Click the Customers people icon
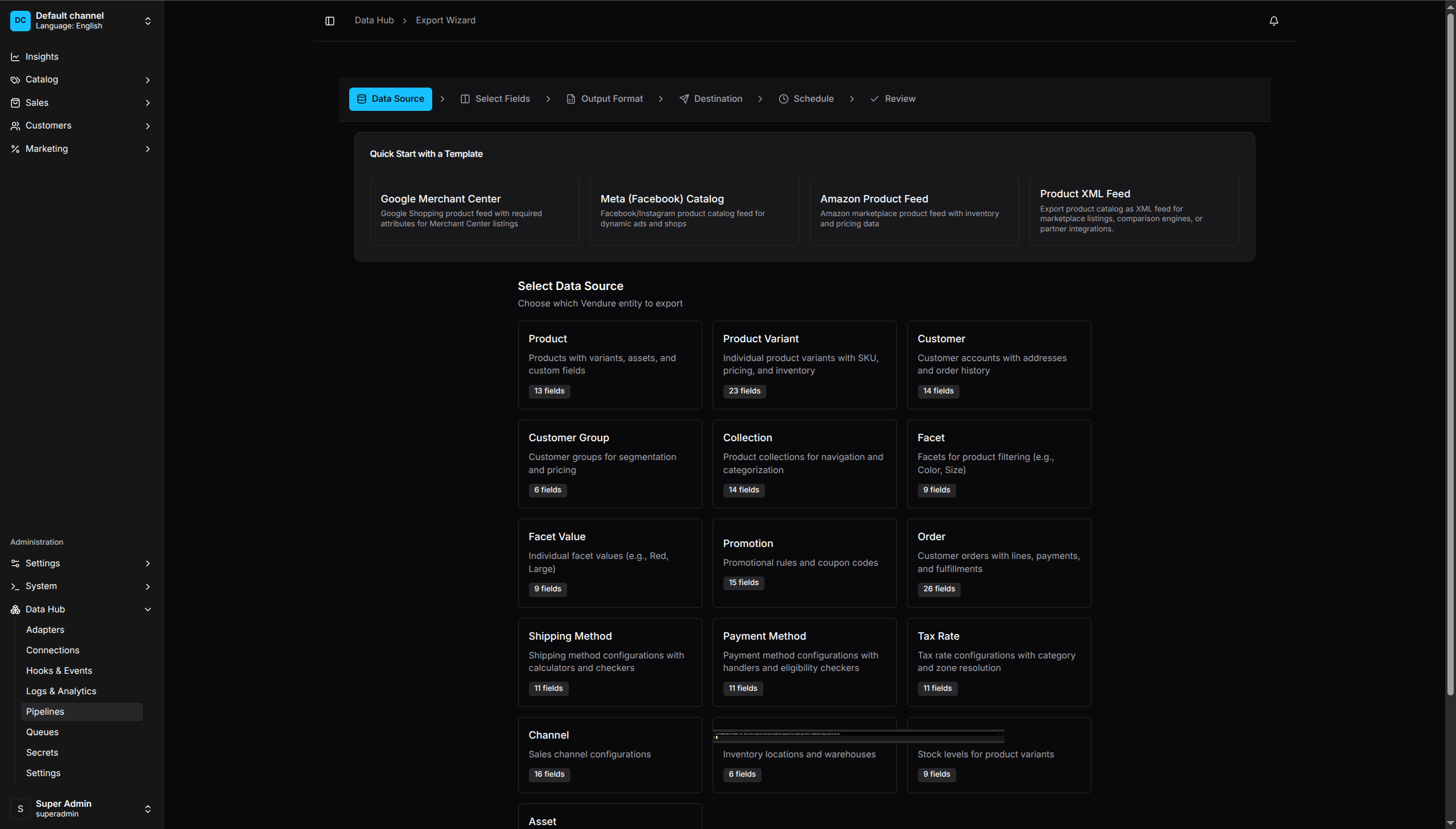Image resolution: width=1456 pixels, height=829 pixels. click(15, 126)
